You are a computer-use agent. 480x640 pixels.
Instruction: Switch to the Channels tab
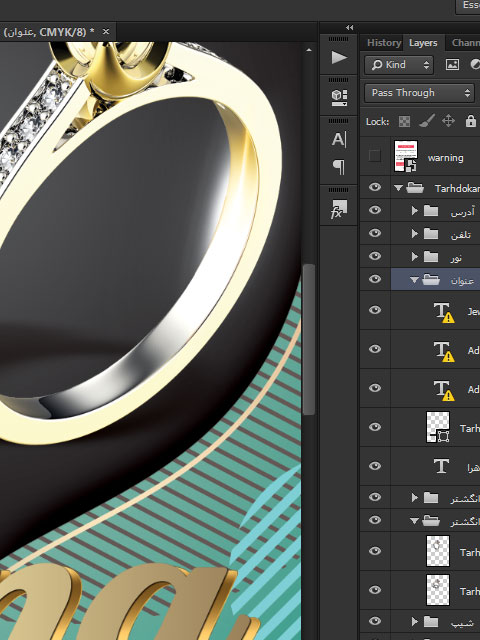point(465,43)
